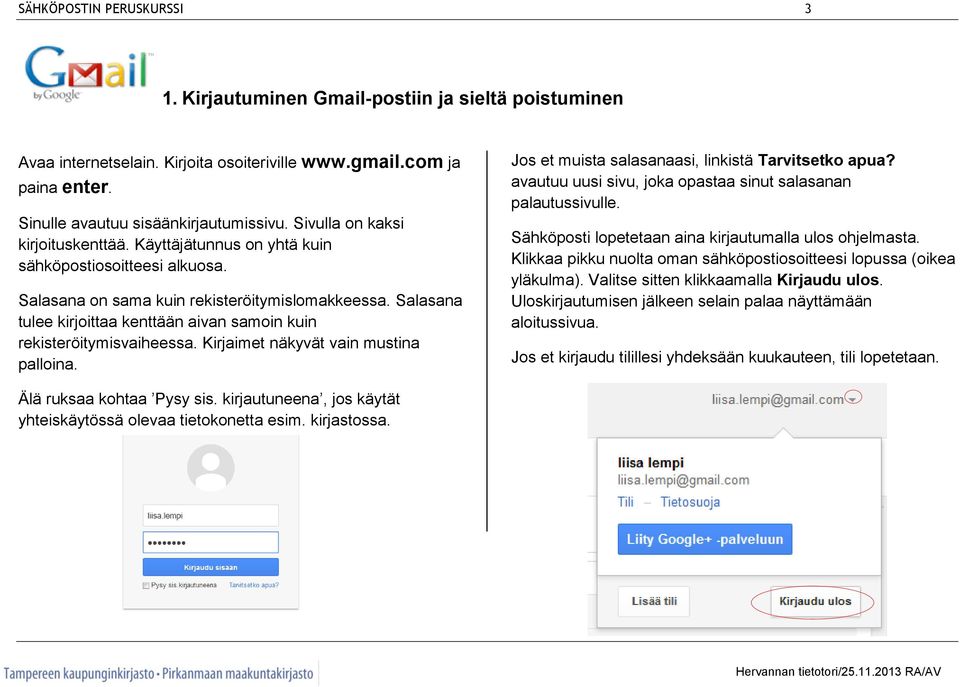960x687 pixels.
Task: Click the footer text 'Hervannan tietotori/25.11.2013 RA/AV'
Action: pyautogui.click(x=838, y=672)
